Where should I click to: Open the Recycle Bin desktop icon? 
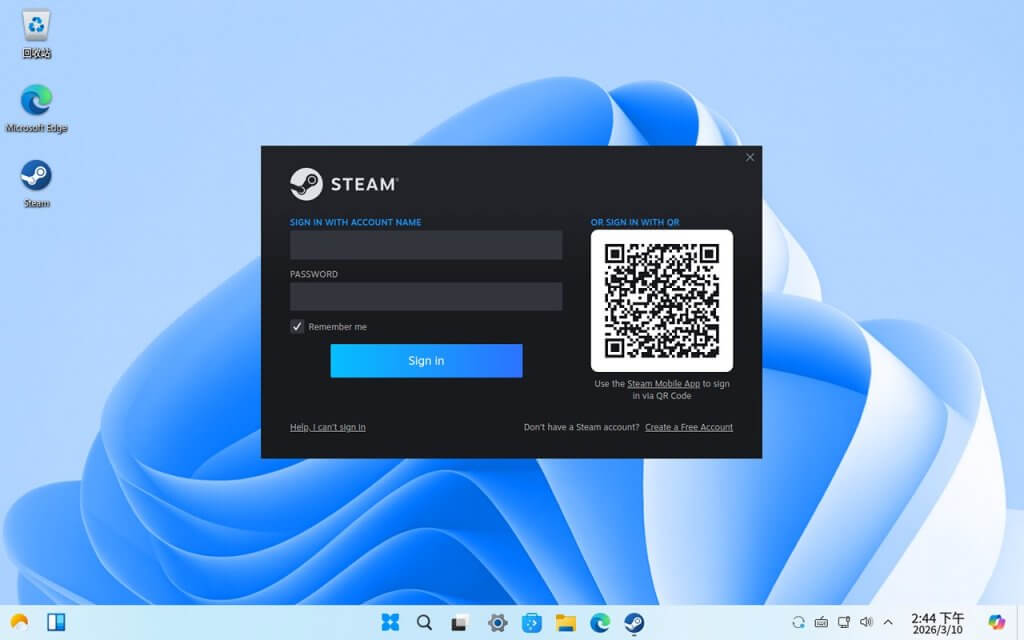click(37, 34)
